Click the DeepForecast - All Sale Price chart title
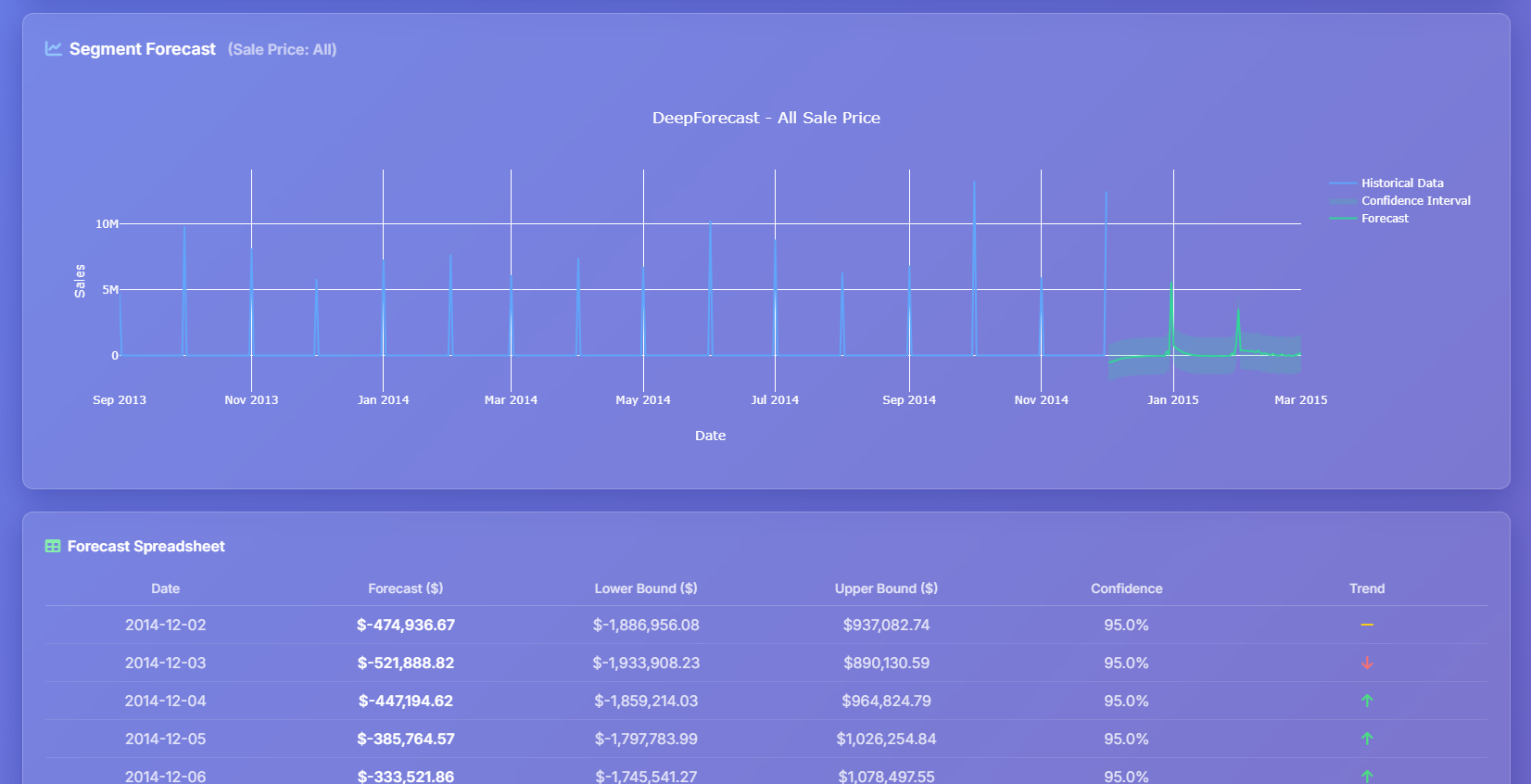 coord(765,118)
